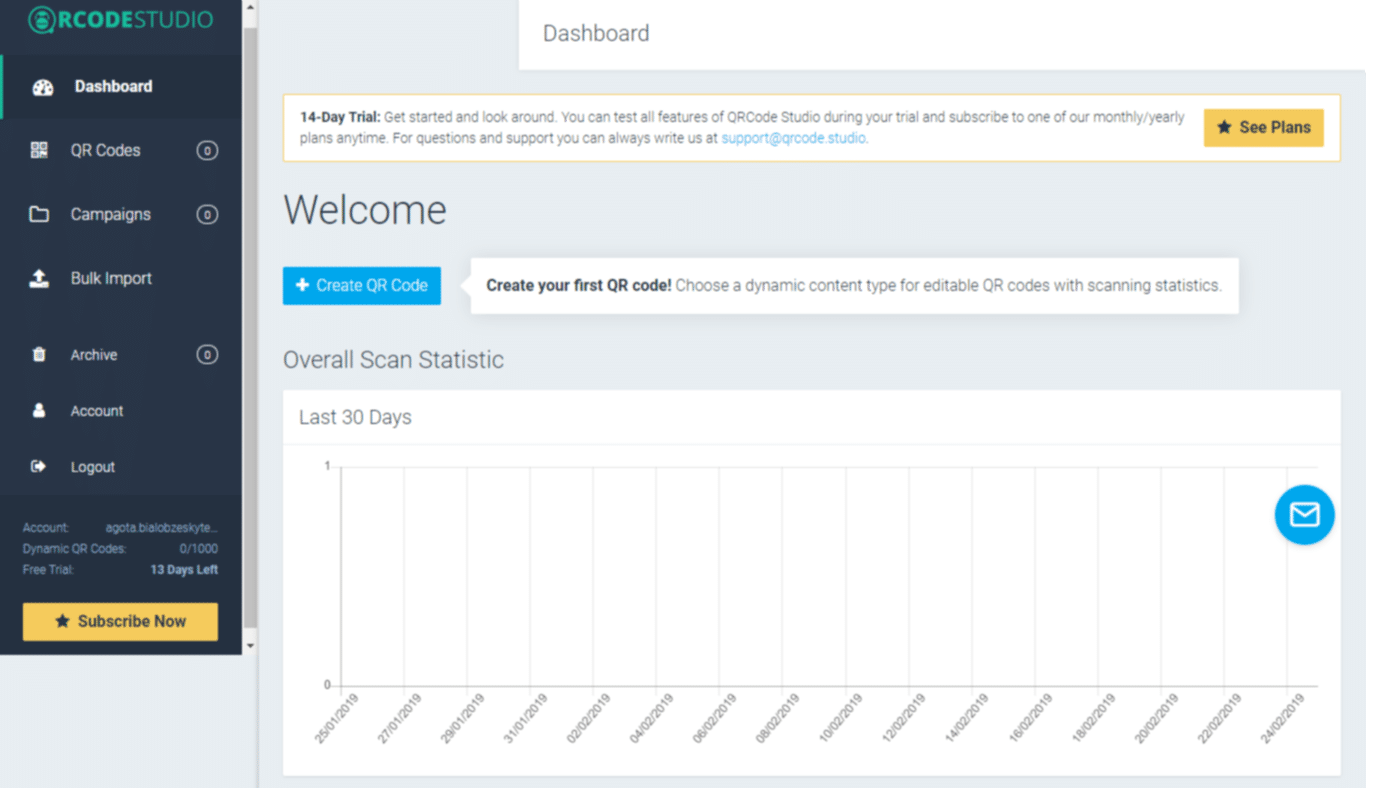Viewport: 1381px width, 788px height.
Task: Click the Dashboard speedometer icon
Action: [x=42, y=87]
